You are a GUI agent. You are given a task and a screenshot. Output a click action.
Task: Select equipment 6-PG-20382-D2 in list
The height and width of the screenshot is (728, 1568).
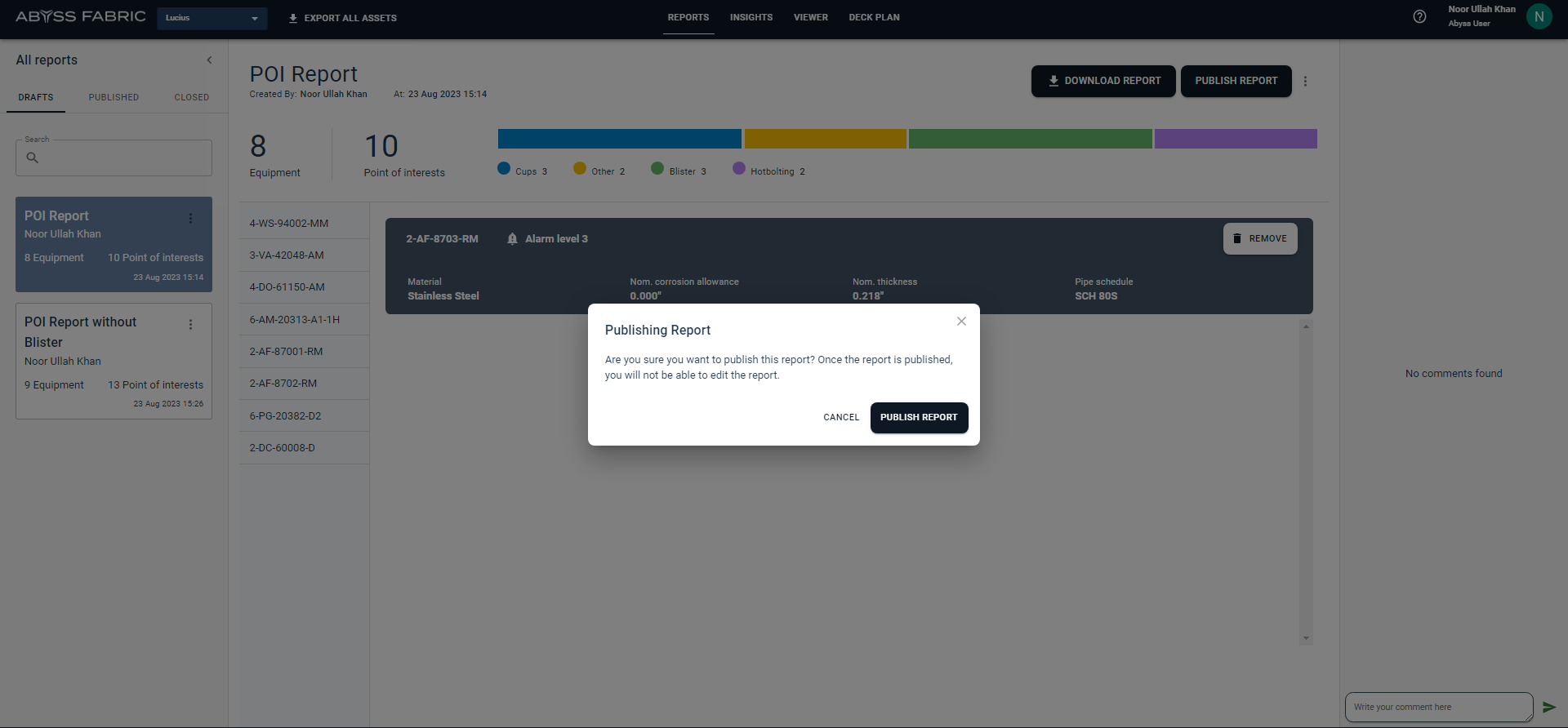[286, 416]
